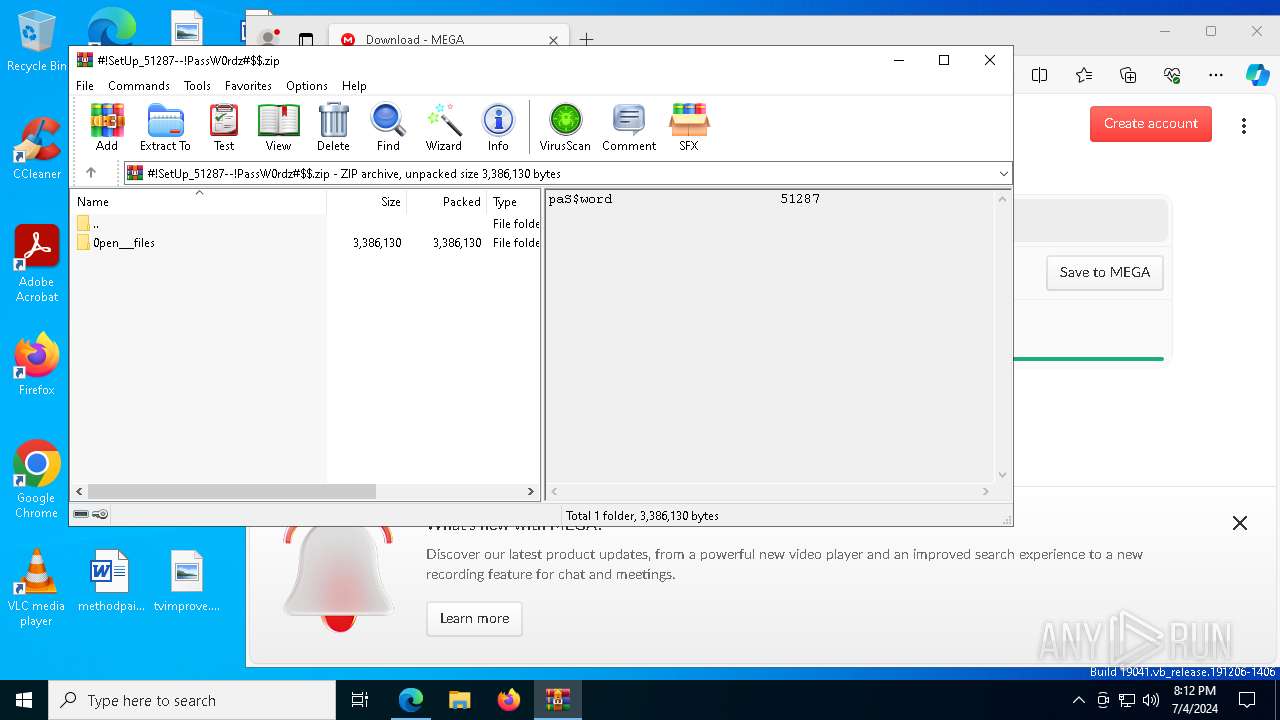
Task: Open Edge Settings and more menu
Action: click(x=1216, y=75)
